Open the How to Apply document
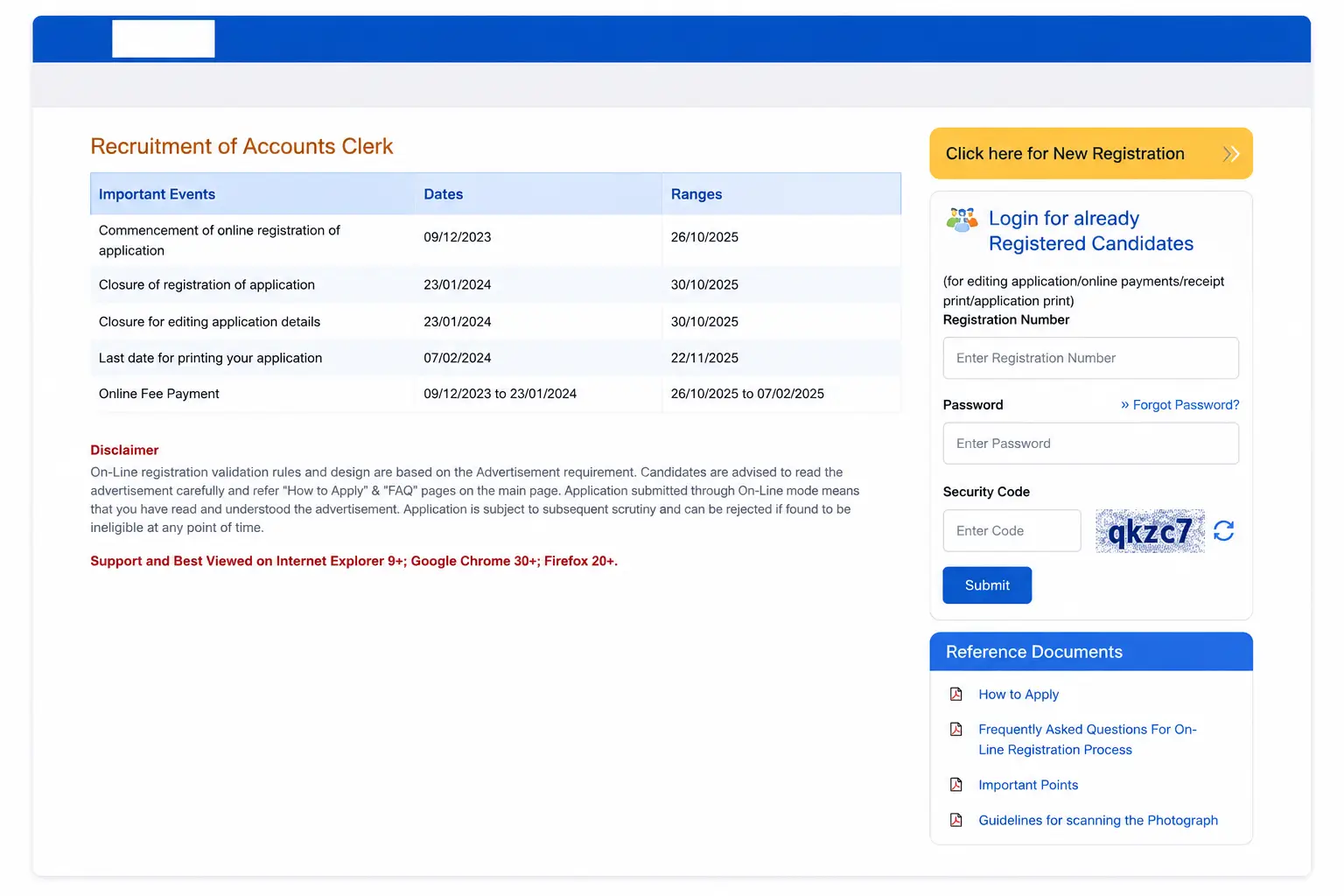1344x896 pixels. [1018, 694]
